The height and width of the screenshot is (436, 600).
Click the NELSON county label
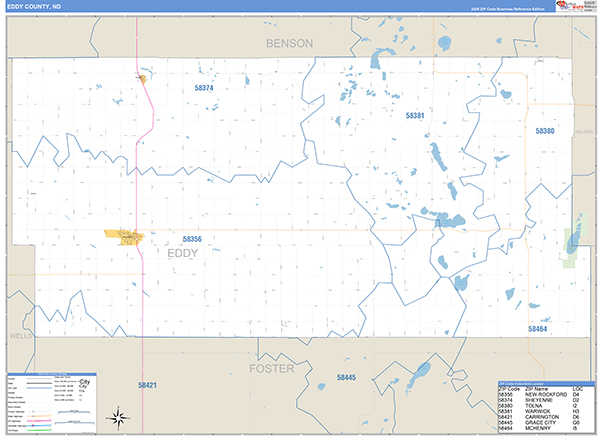pos(584,132)
